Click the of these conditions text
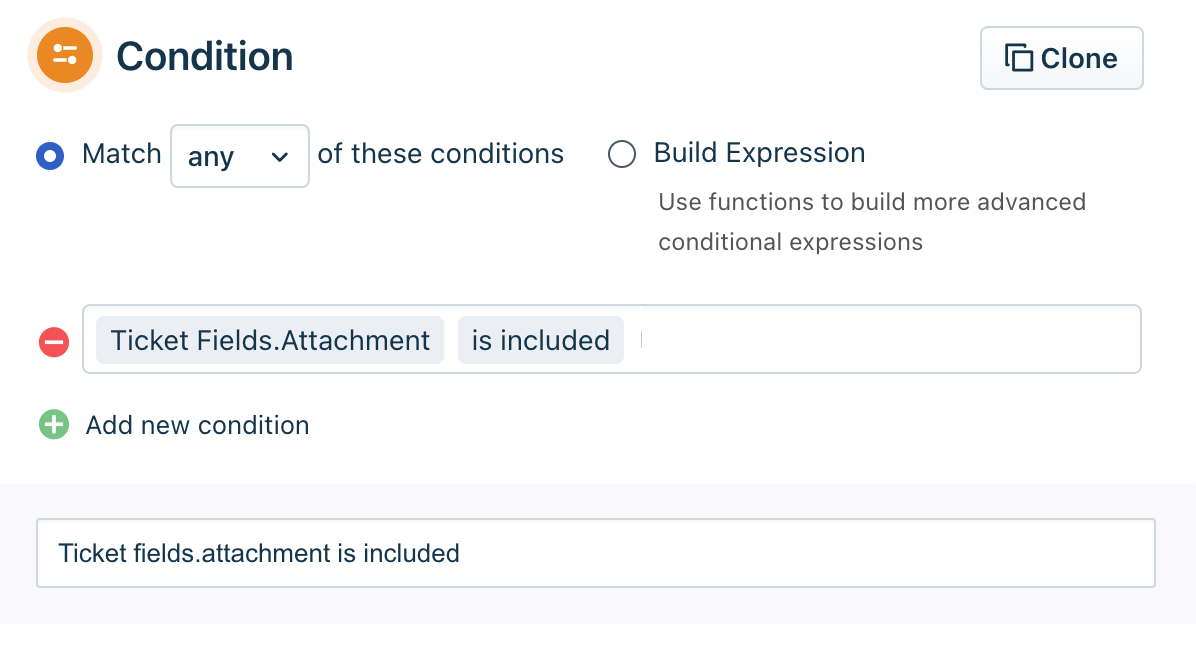1196x668 pixels. tap(441, 154)
